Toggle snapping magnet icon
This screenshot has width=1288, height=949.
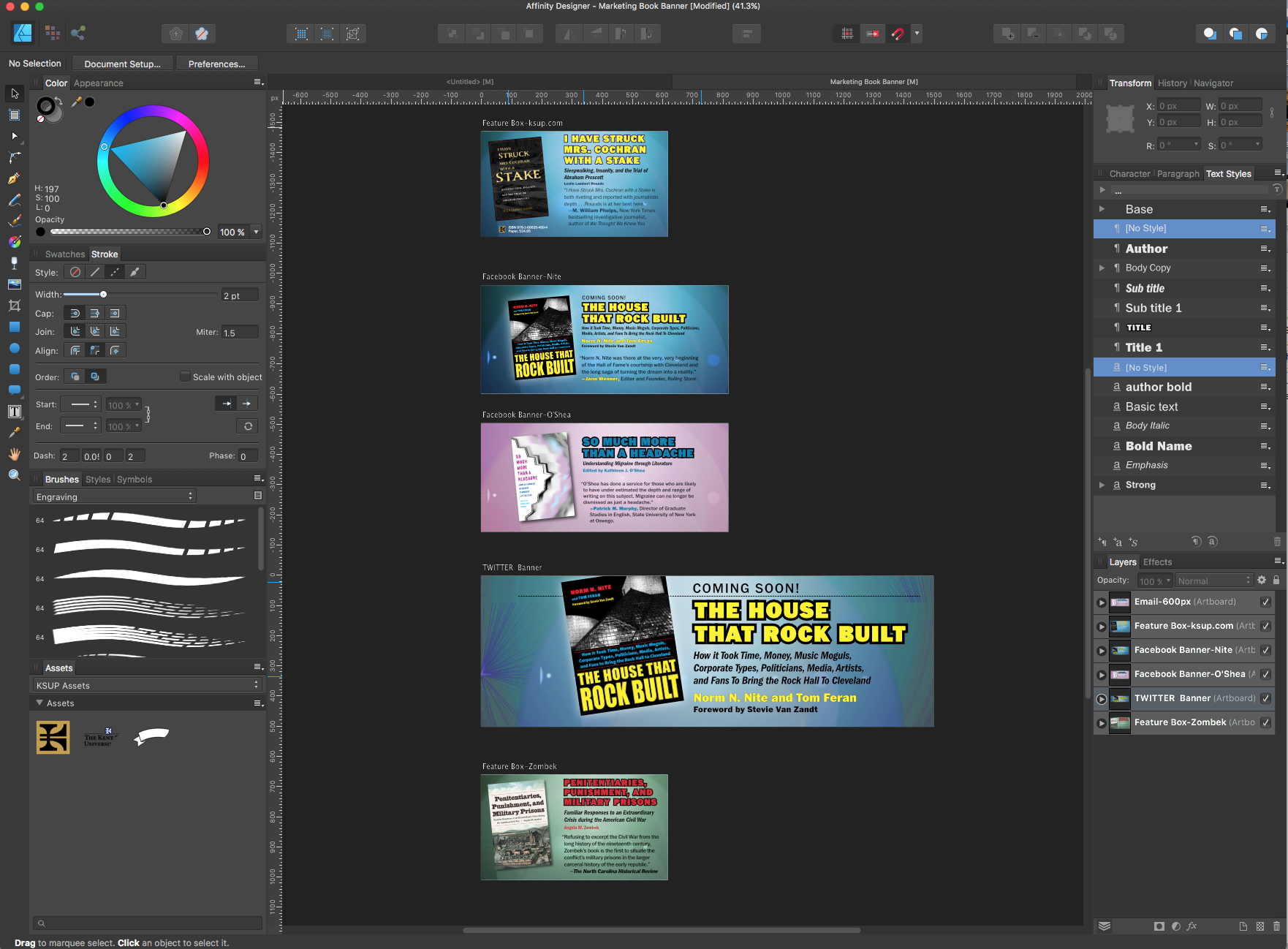tap(898, 34)
